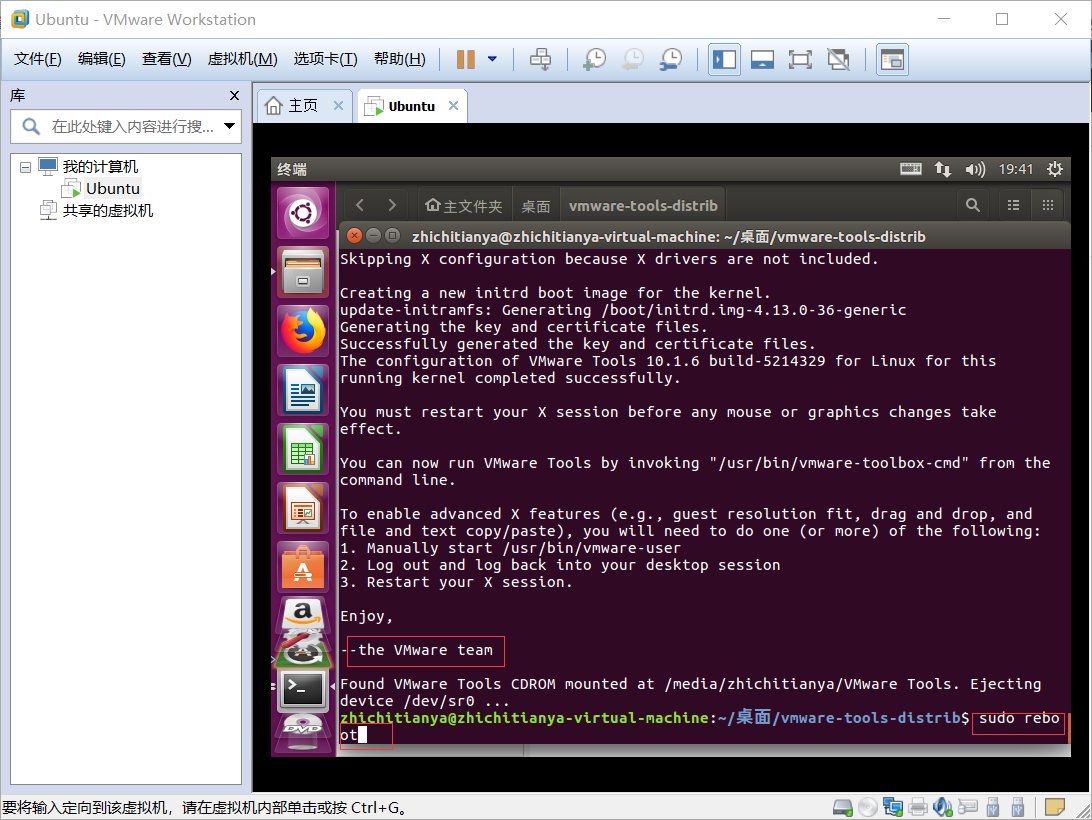Open the DVD disc launcher icon
1092x820 pixels.
pos(303,733)
